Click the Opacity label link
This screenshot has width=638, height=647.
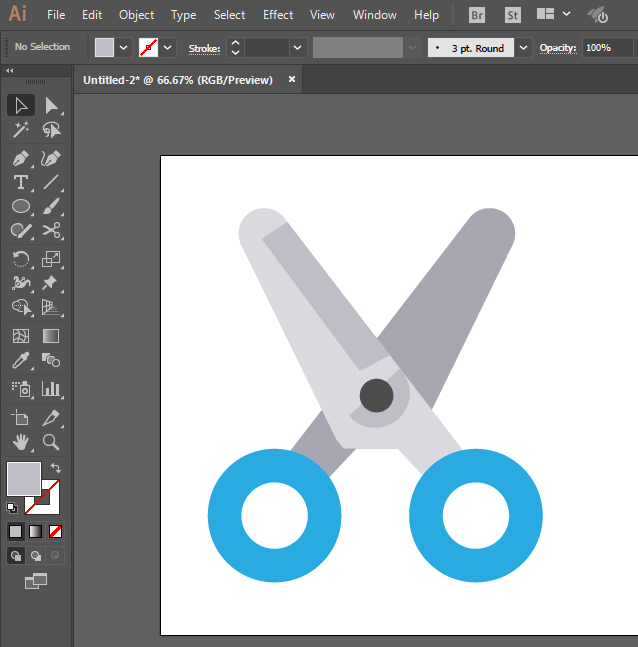point(558,47)
